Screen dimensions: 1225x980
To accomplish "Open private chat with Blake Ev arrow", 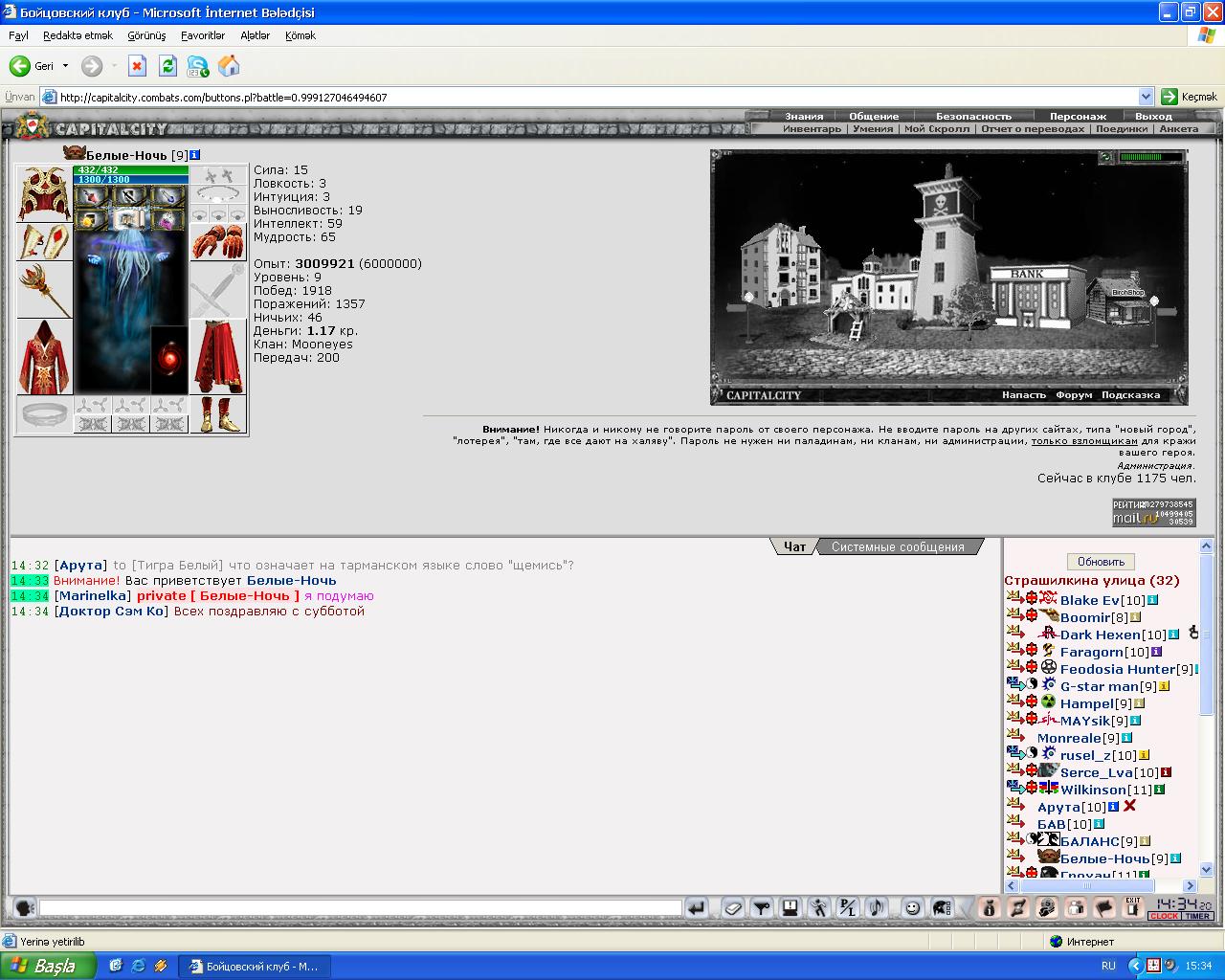I will pos(1014,598).
